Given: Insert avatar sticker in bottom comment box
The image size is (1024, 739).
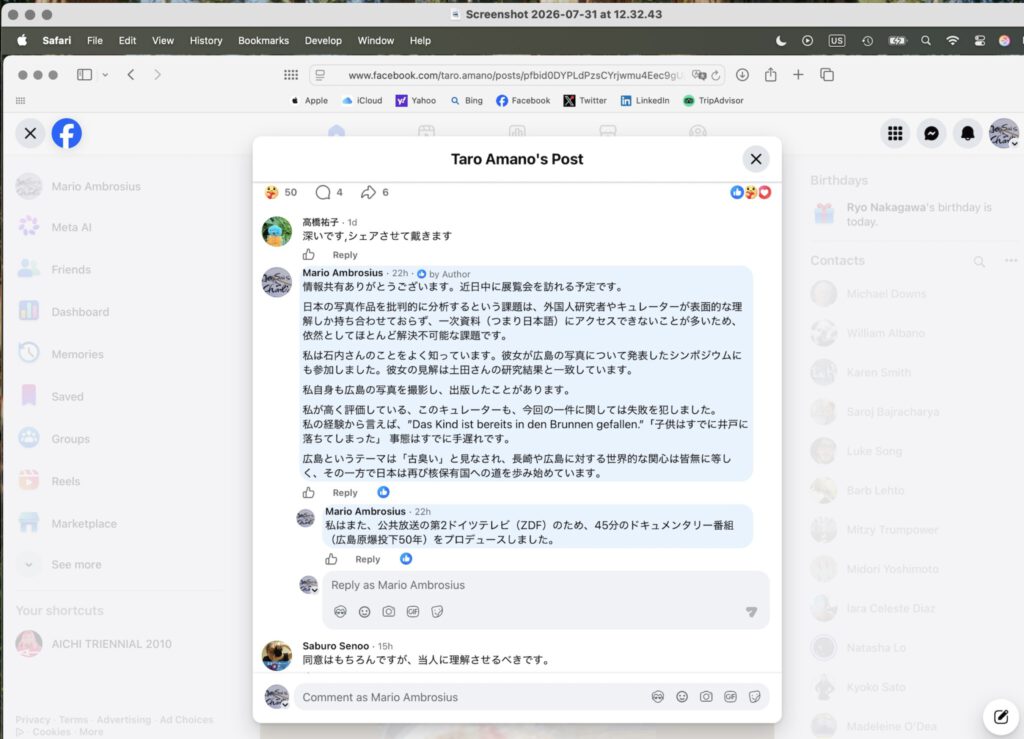Looking at the screenshot, I should pos(658,697).
